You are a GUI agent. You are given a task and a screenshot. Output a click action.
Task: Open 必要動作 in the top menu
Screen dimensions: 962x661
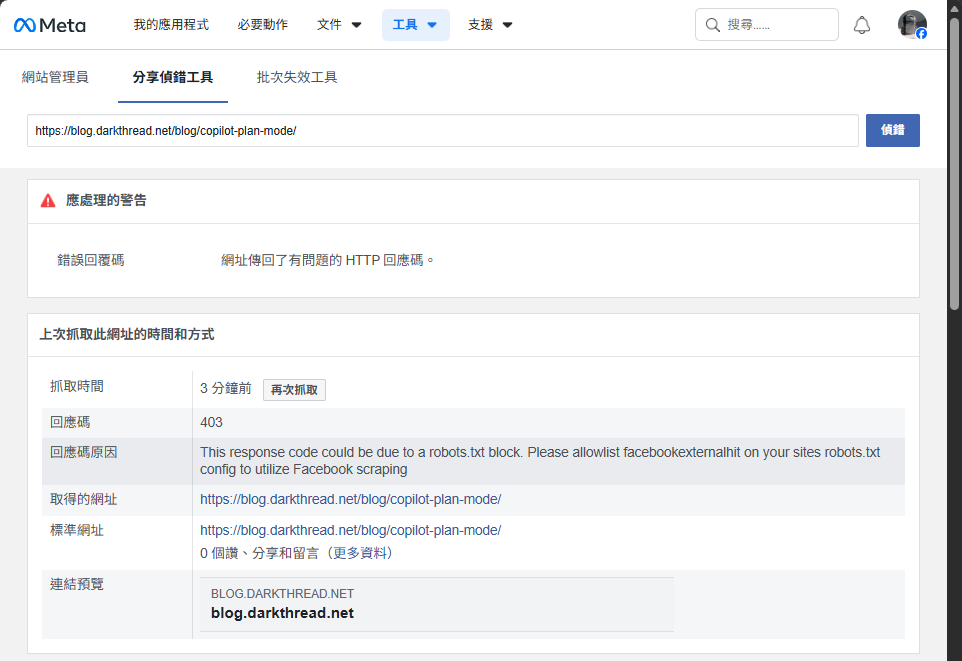point(263,25)
